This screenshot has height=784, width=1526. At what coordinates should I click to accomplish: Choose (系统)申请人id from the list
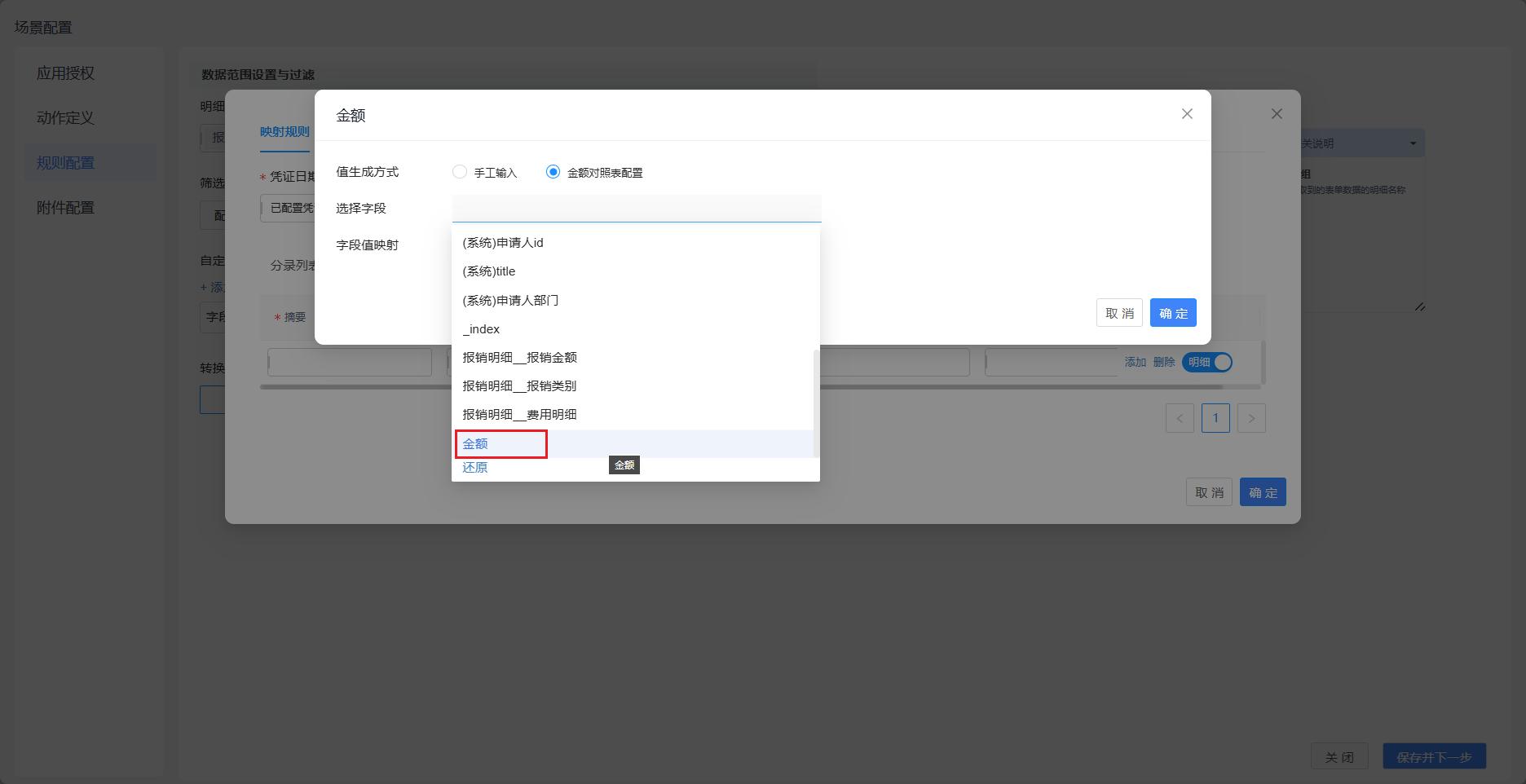(x=633, y=243)
